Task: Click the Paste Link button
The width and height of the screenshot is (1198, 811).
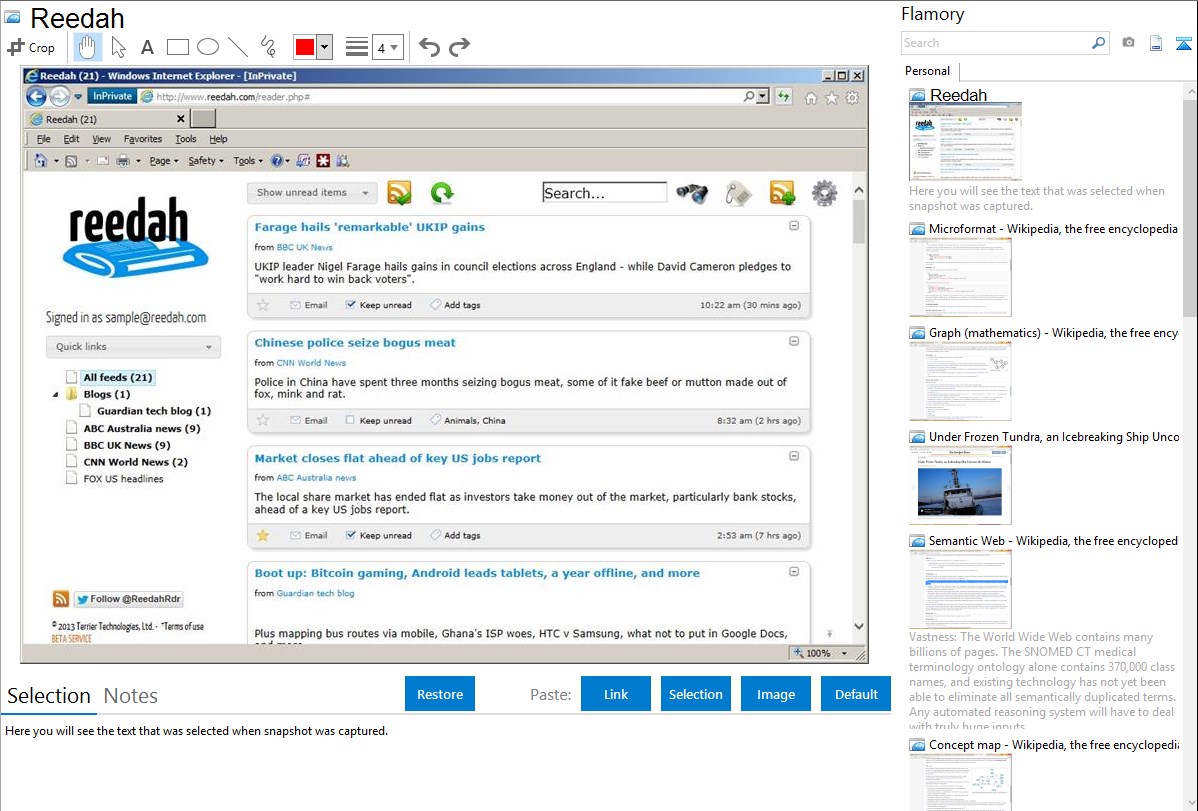Action: click(616, 694)
